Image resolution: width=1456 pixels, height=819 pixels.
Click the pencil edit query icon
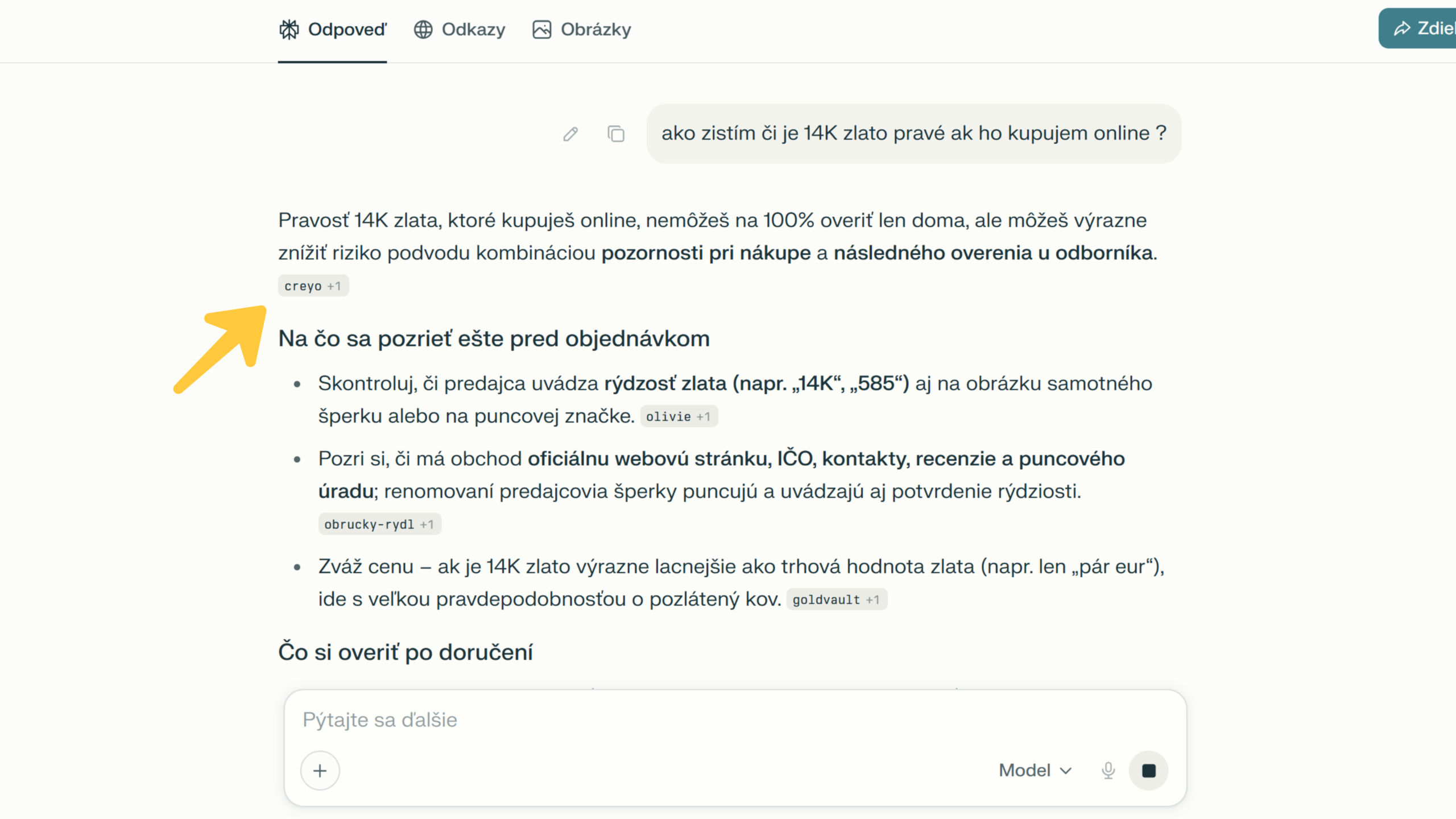click(x=570, y=134)
